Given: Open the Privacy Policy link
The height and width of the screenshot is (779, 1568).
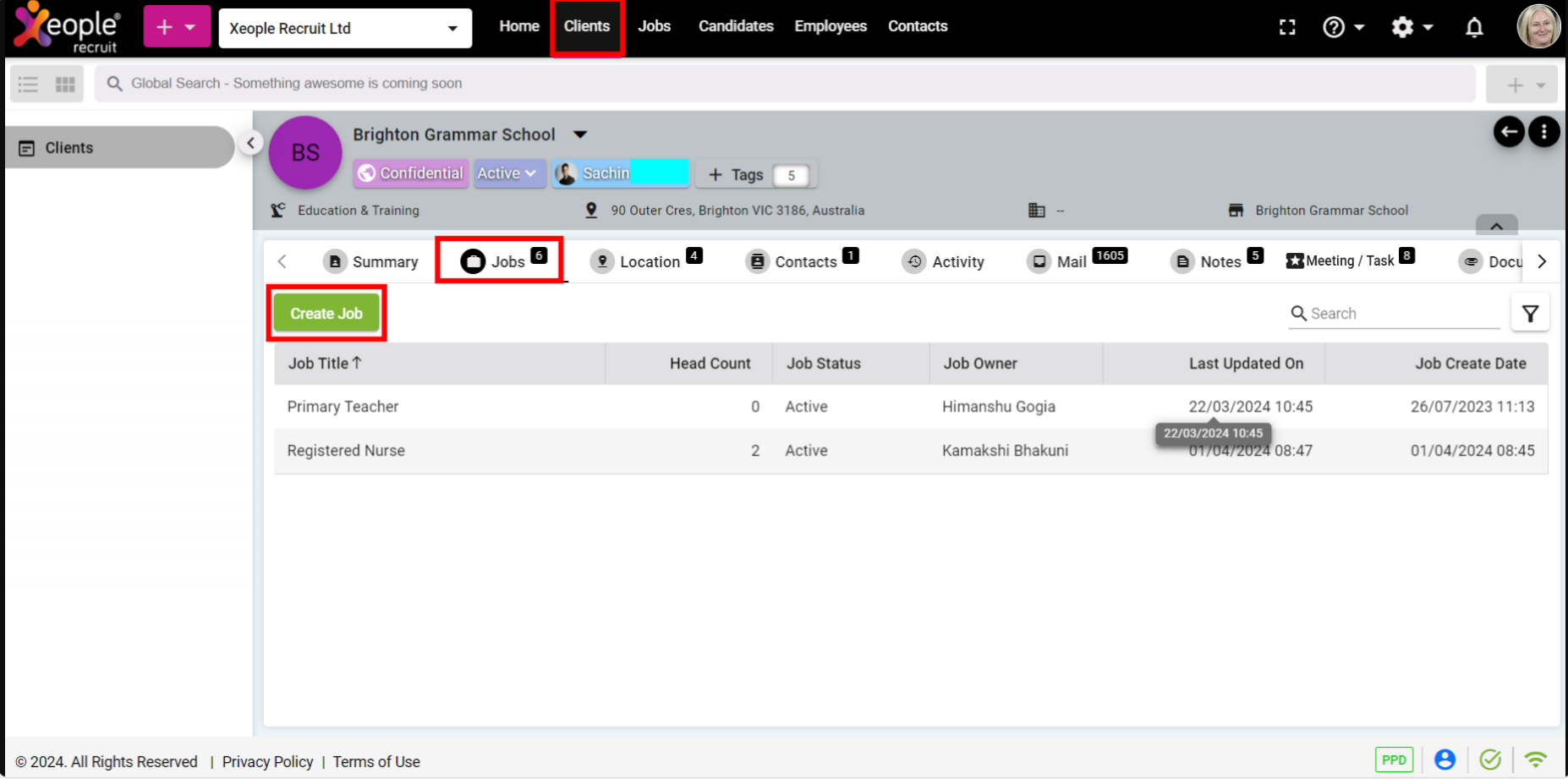Looking at the screenshot, I should [x=267, y=762].
